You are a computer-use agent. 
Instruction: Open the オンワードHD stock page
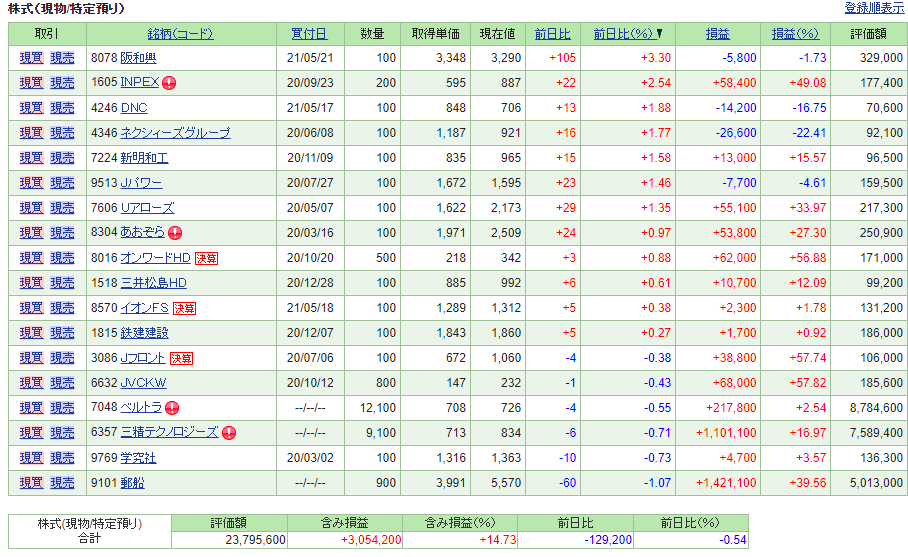click(x=156, y=258)
